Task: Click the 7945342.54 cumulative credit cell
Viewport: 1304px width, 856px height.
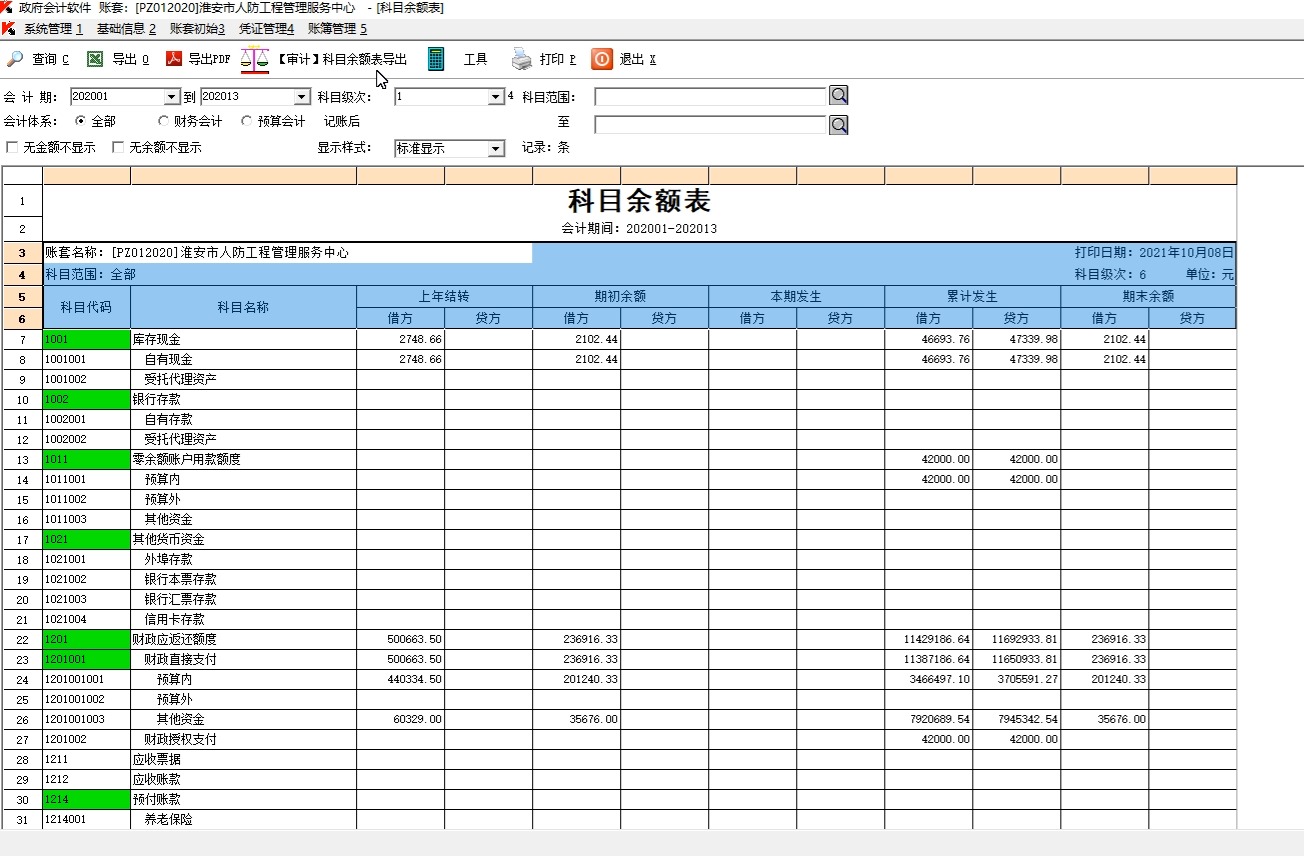Action: point(1017,719)
